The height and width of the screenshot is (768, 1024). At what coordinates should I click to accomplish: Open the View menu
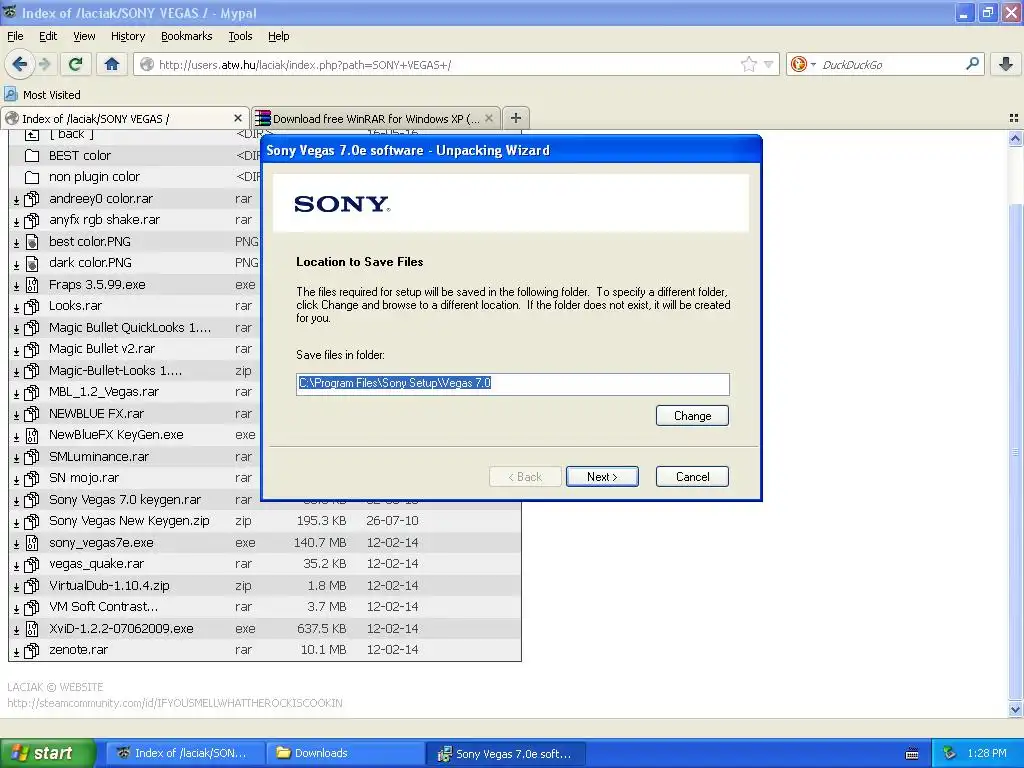(x=84, y=36)
